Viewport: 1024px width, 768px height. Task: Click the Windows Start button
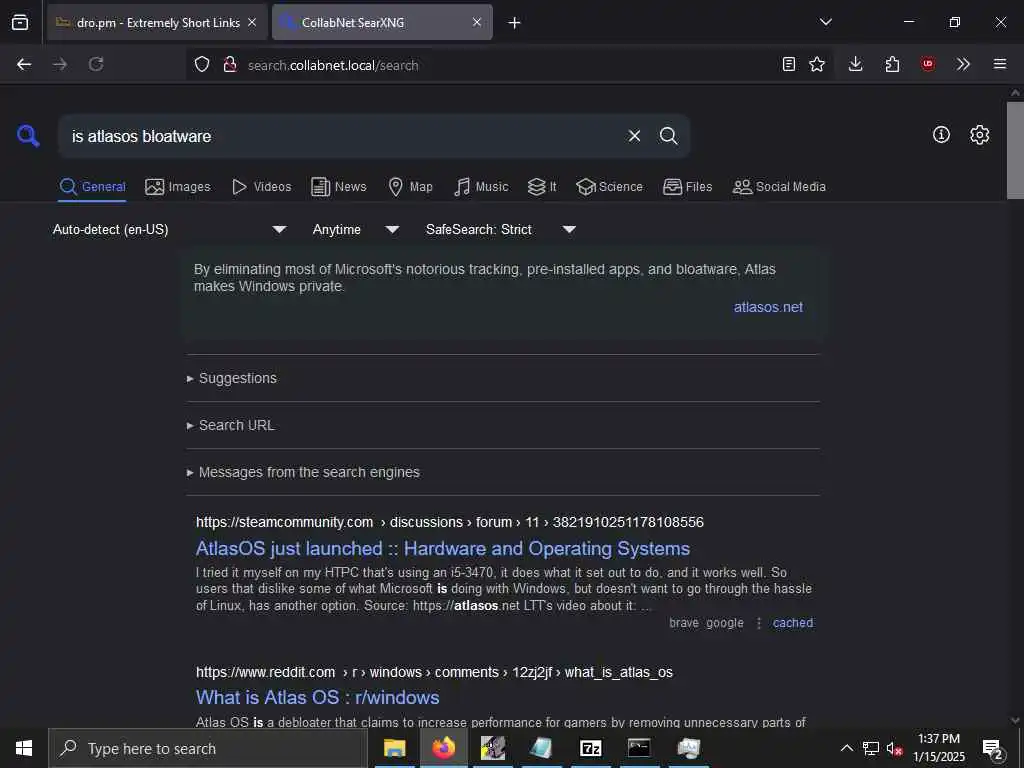[24, 748]
